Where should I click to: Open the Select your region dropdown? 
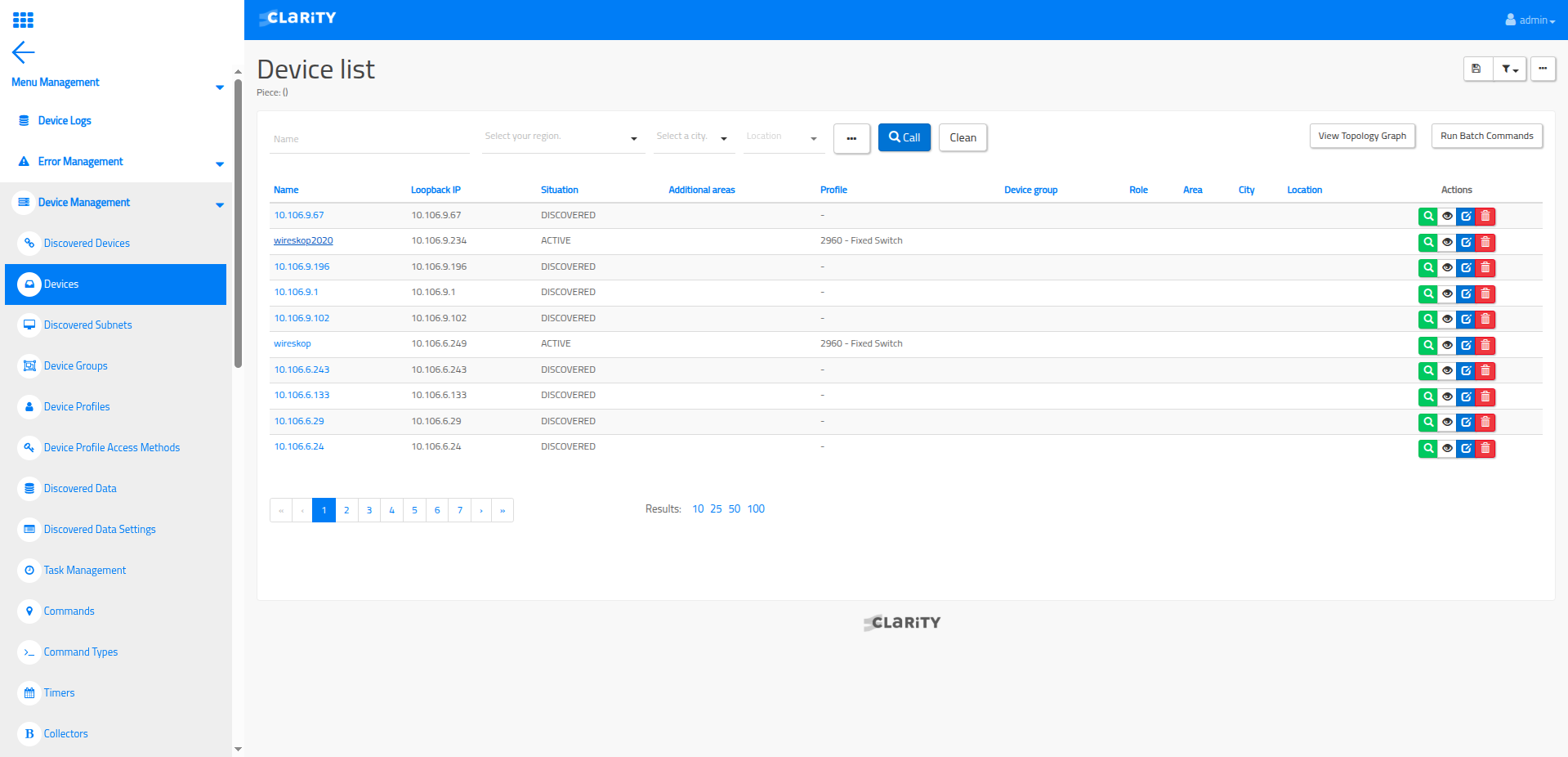[x=561, y=137]
